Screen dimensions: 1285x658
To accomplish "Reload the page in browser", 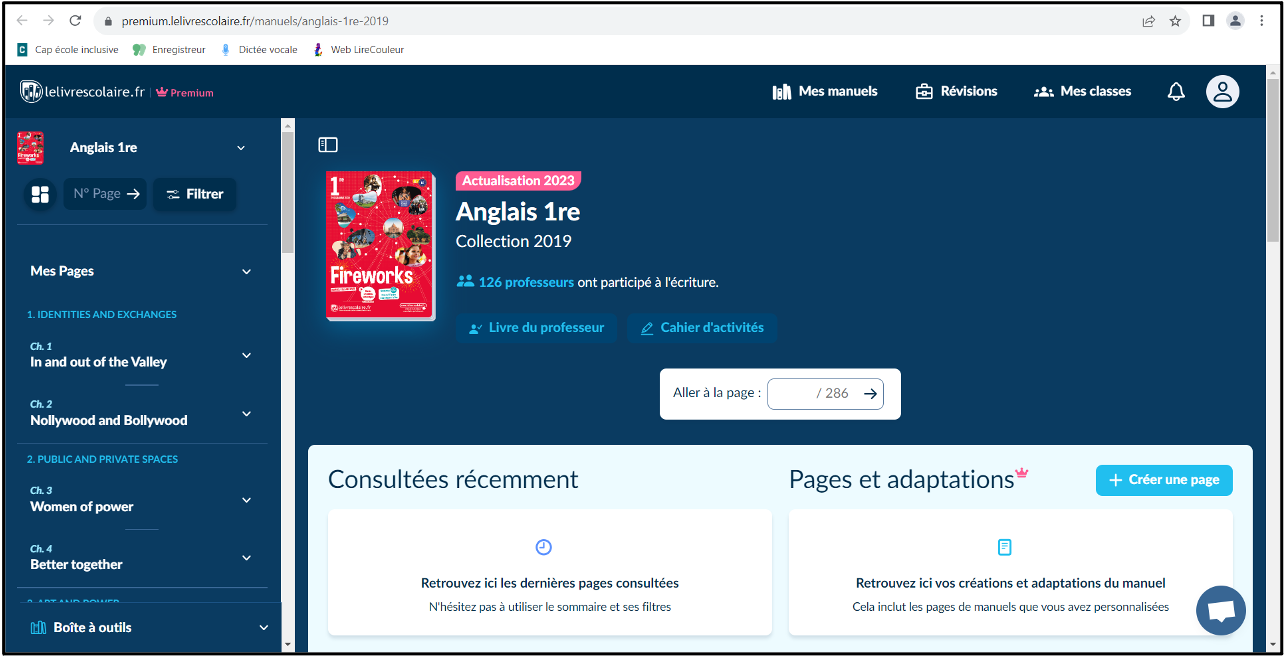I will pyautogui.click(x=76, y=21).
